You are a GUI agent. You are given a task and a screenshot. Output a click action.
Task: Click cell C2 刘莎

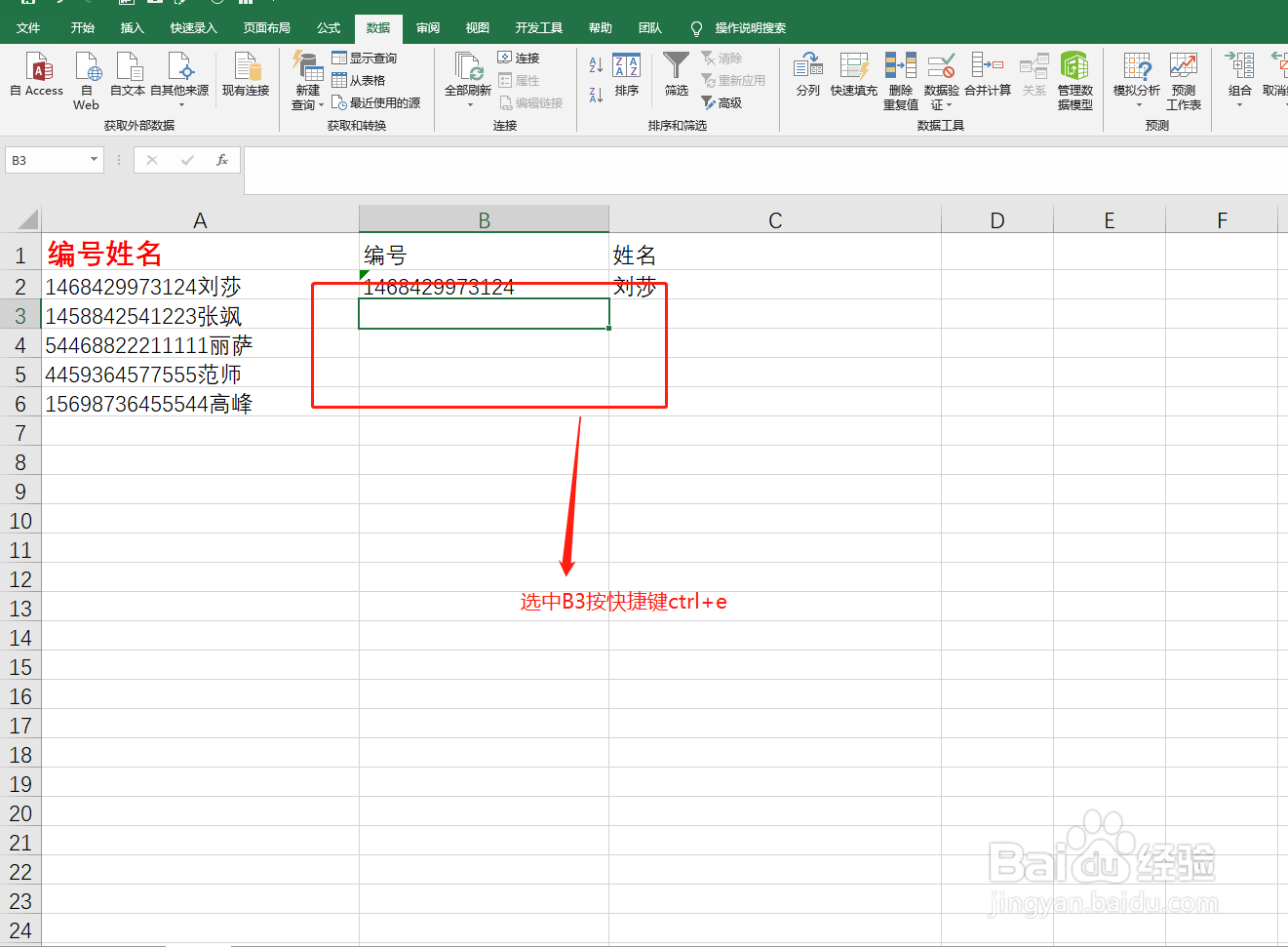tap(775, 286)
